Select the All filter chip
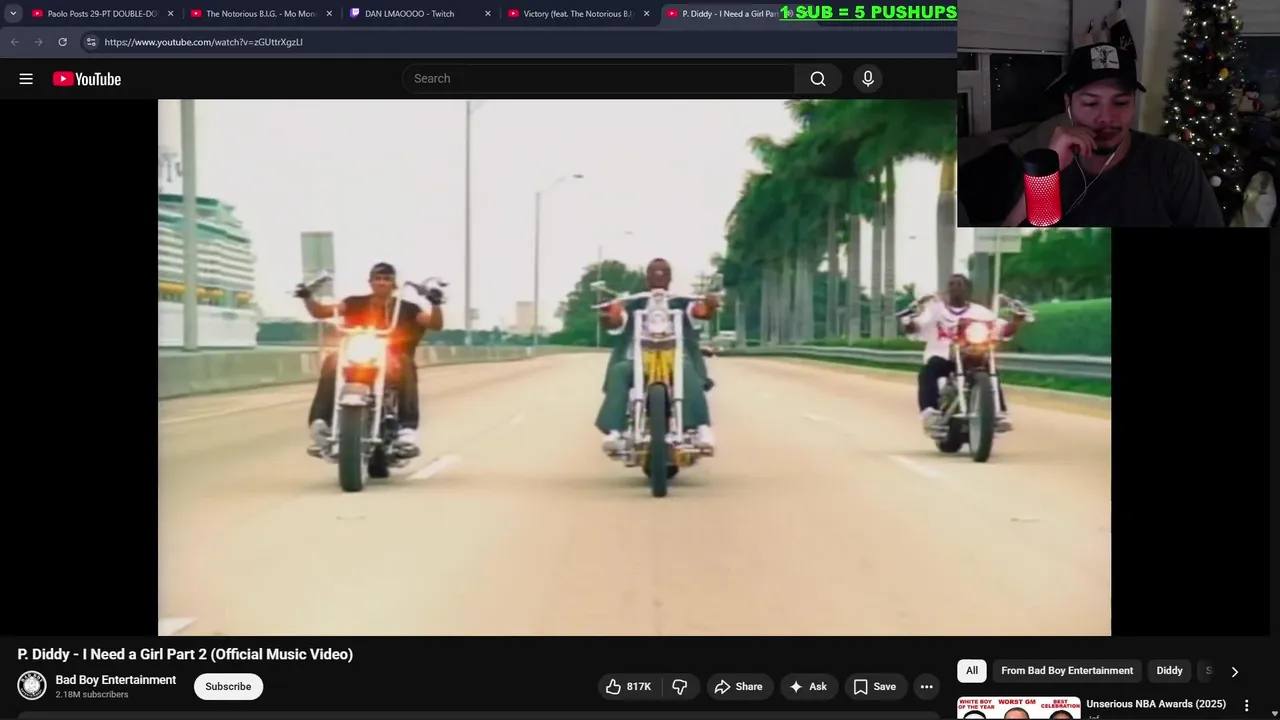This screenshot has height=720, width=1280. click(972, 671)
